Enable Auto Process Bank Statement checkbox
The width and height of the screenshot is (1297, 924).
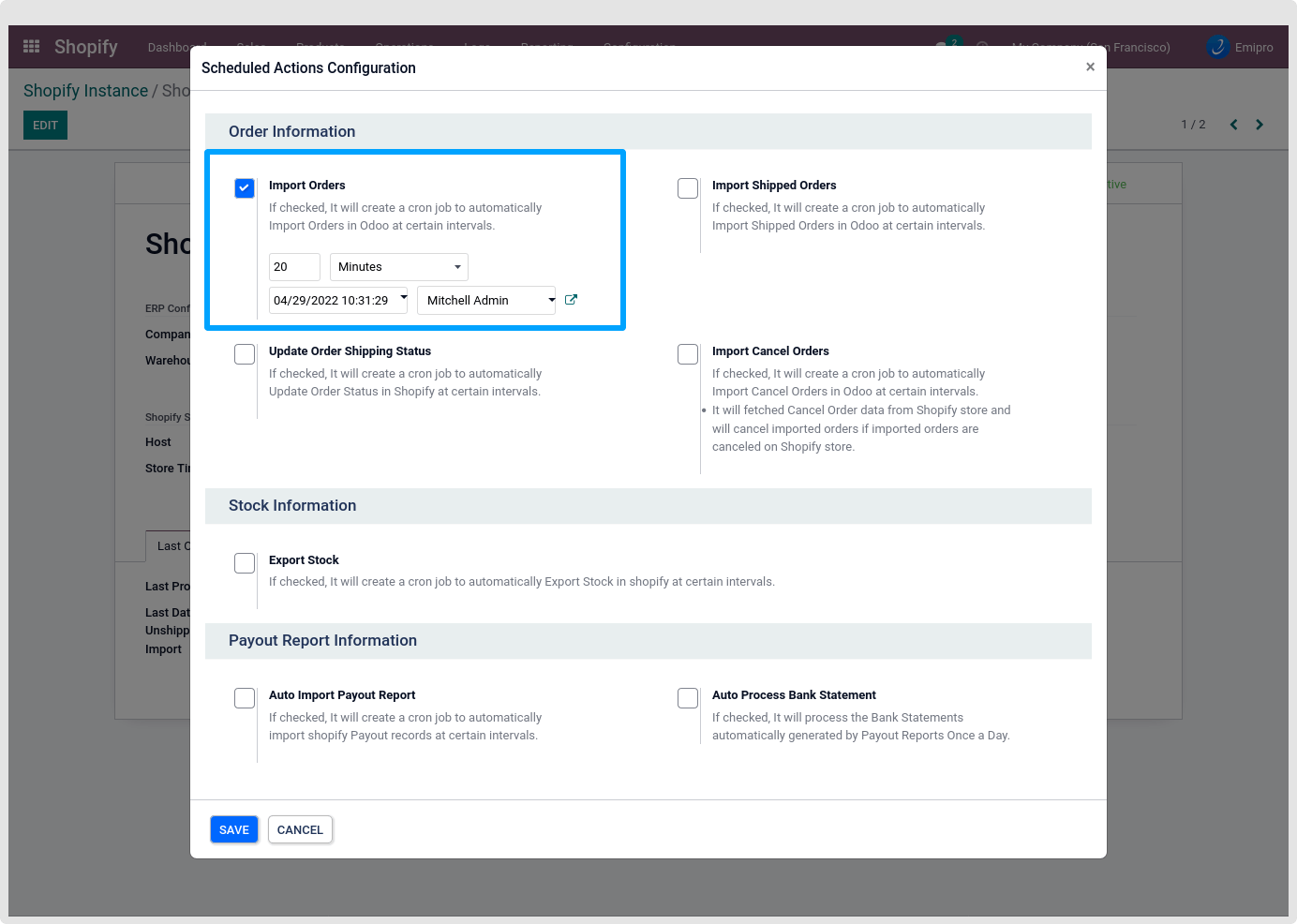coord(688,698)
